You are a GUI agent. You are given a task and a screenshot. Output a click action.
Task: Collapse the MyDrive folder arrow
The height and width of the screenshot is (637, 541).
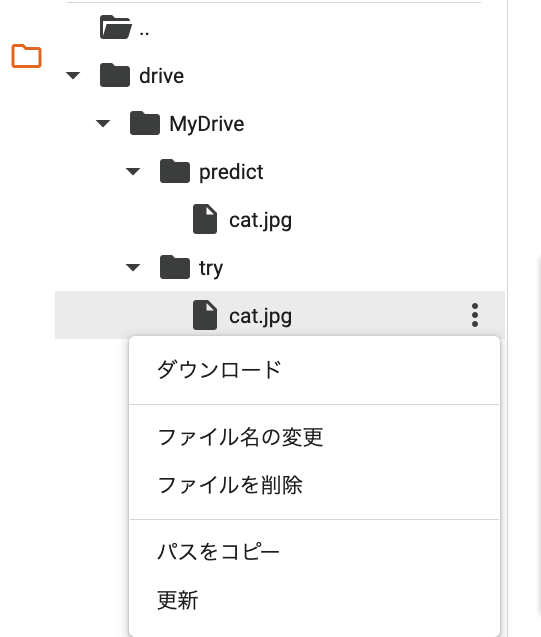(103, 124)
